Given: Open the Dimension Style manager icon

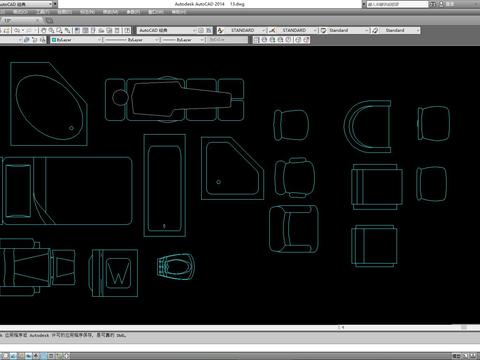Looking at the screenshot, I should [x=272, y=30].
